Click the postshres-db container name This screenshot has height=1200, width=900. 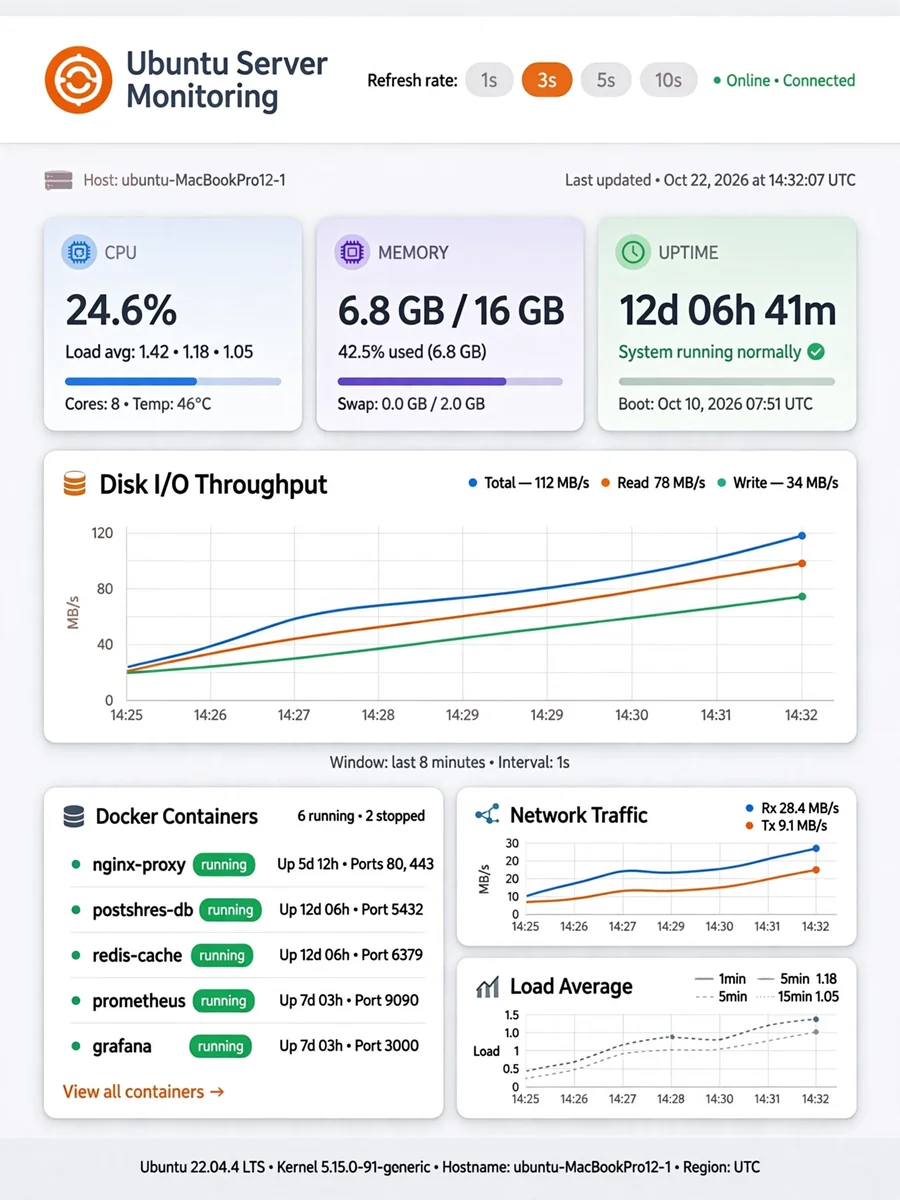[x=142, y=910]
